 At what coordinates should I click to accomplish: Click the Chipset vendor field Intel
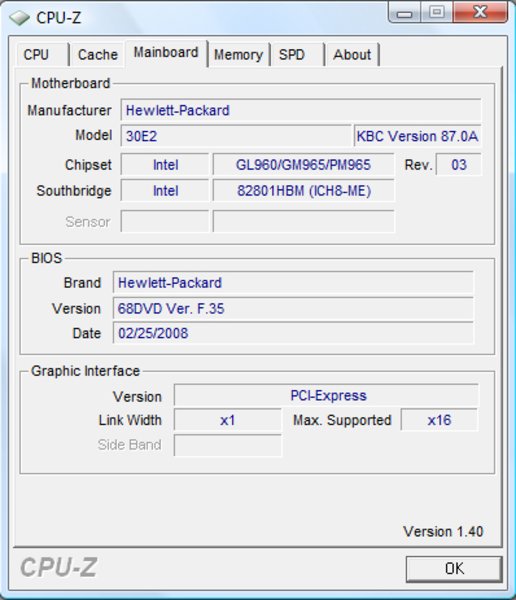tap(165, 165)
